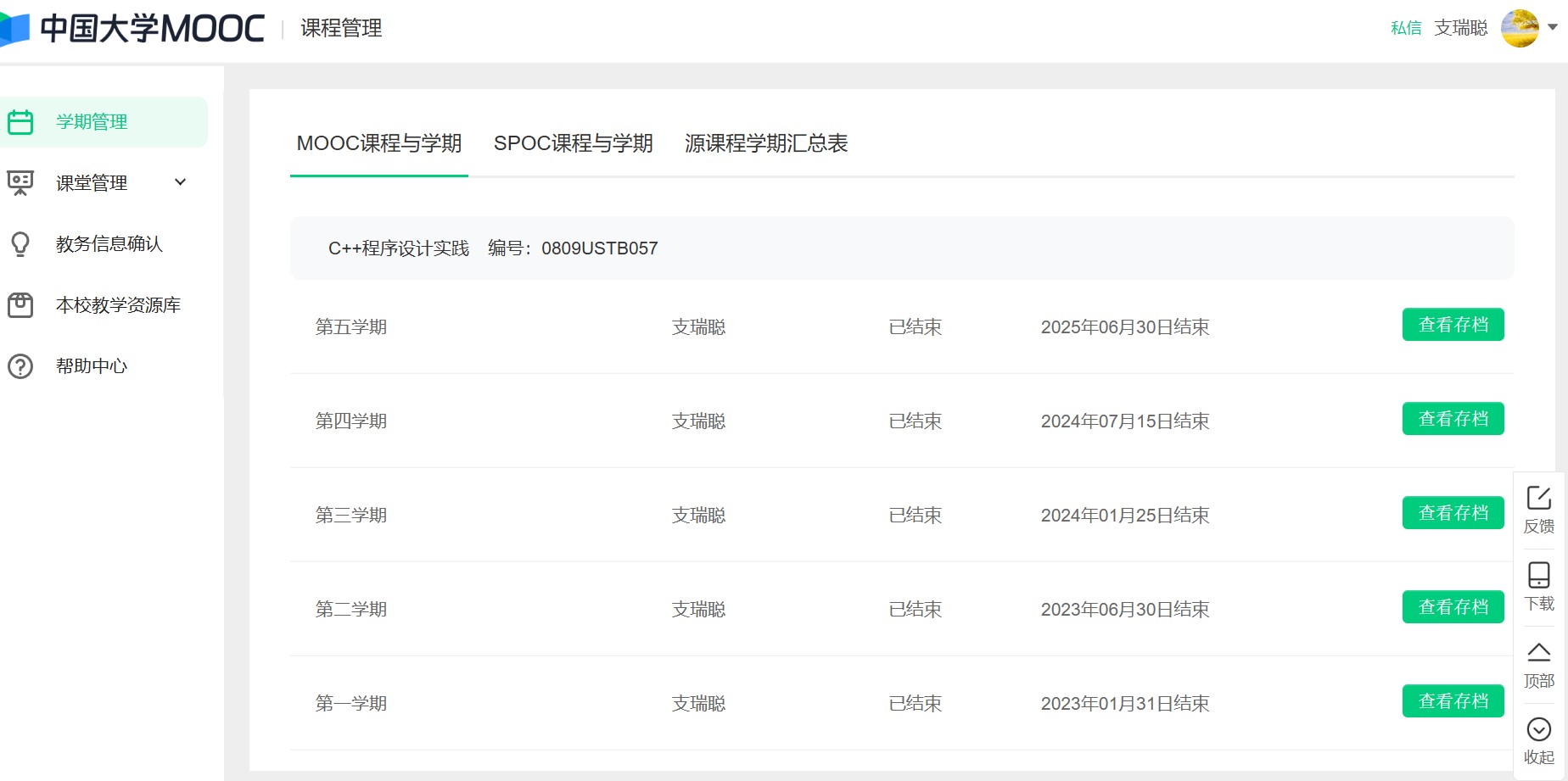Click the 本校教学资源库 box icon
This screenshot has width=1568, height=781.
pos(20,305)
